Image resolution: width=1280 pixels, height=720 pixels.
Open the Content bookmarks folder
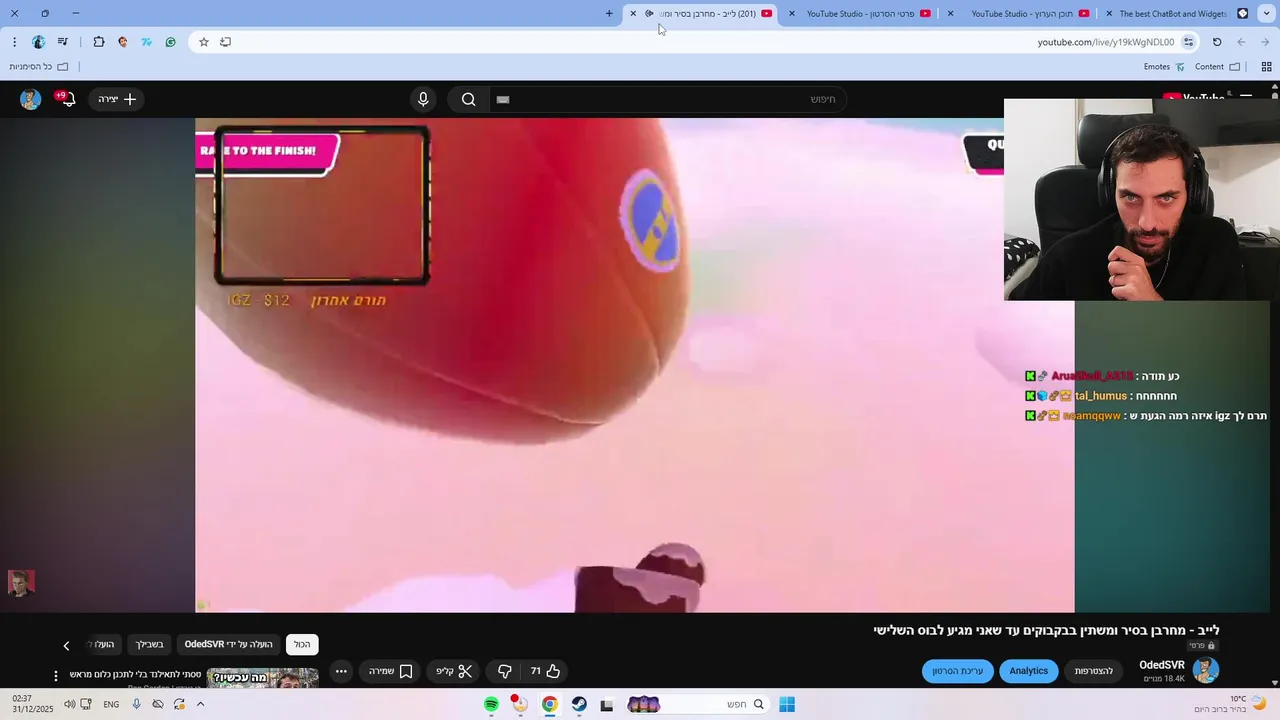pyautogui.click(x=1217, y=67)
